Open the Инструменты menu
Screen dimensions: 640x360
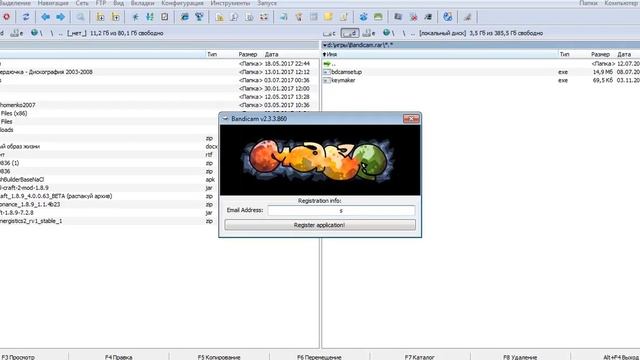pos(231,3)
